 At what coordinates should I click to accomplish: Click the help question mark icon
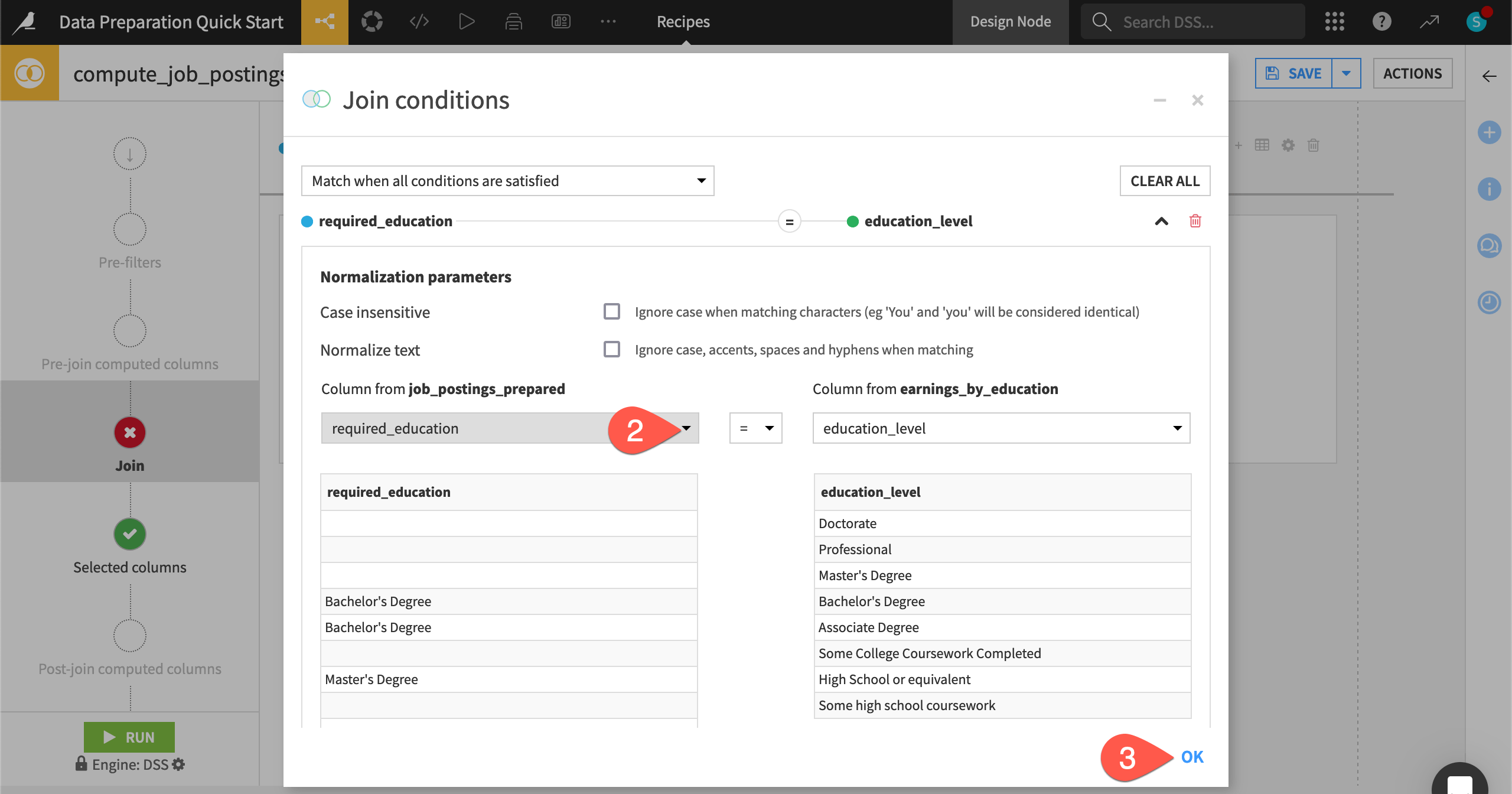pos(1381,22)
